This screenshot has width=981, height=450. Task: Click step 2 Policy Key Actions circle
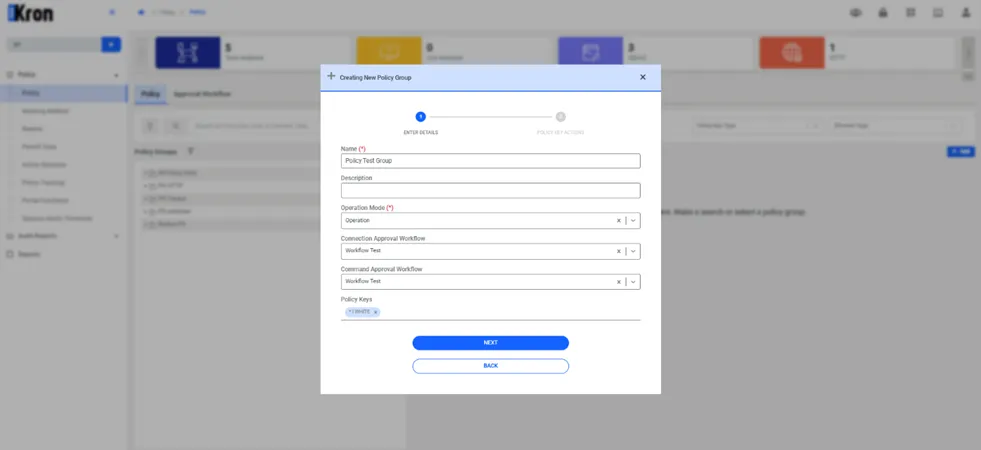[x=561, y=116]
